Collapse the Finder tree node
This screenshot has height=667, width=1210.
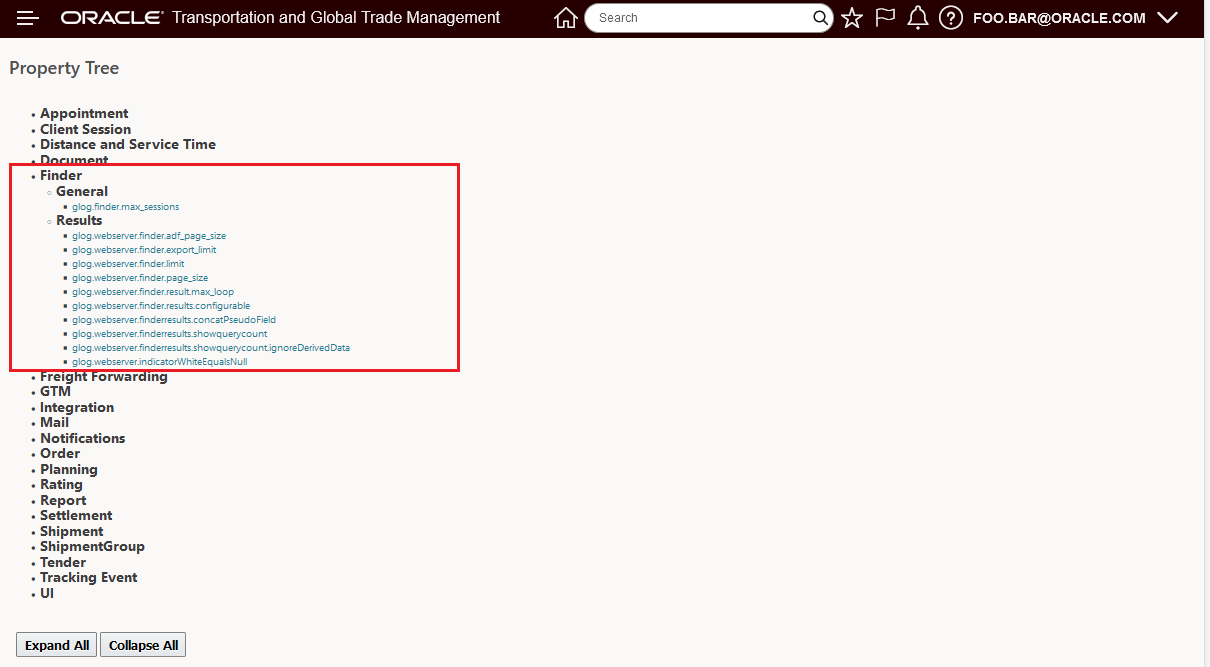pos(61,176)
